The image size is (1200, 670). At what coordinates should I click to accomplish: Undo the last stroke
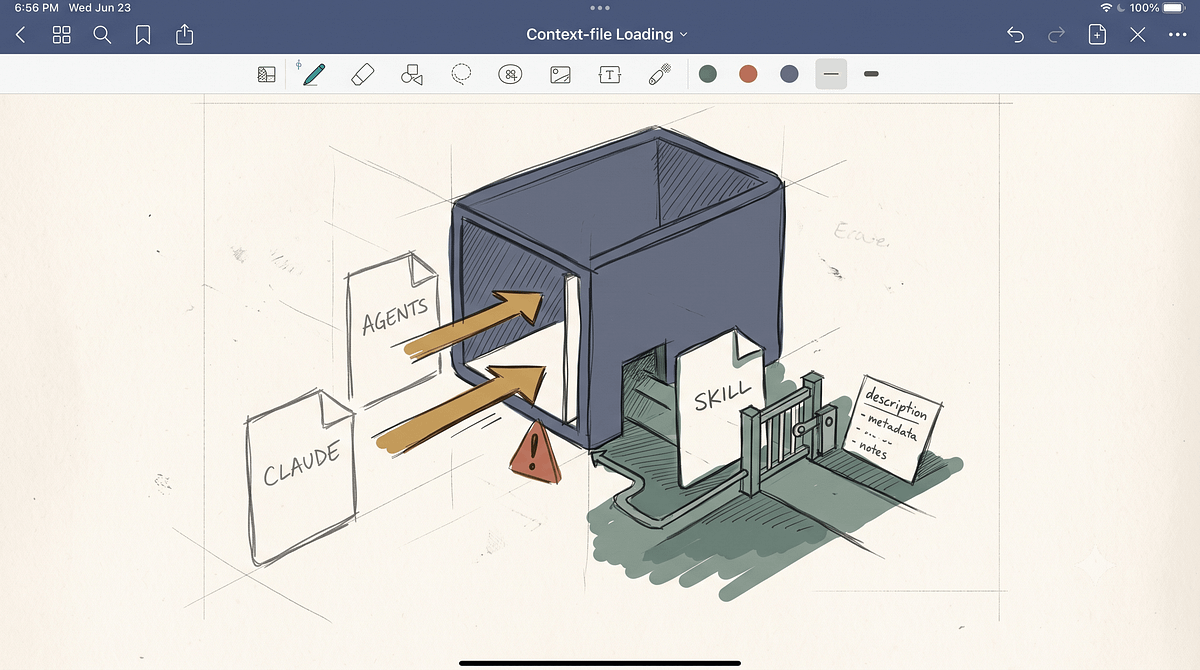pos(1015,35)
